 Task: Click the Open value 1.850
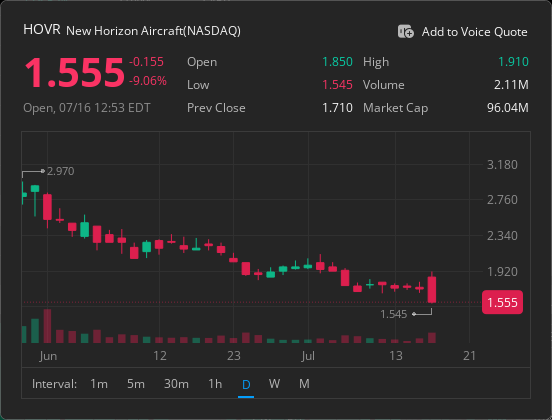pos(337,62)
